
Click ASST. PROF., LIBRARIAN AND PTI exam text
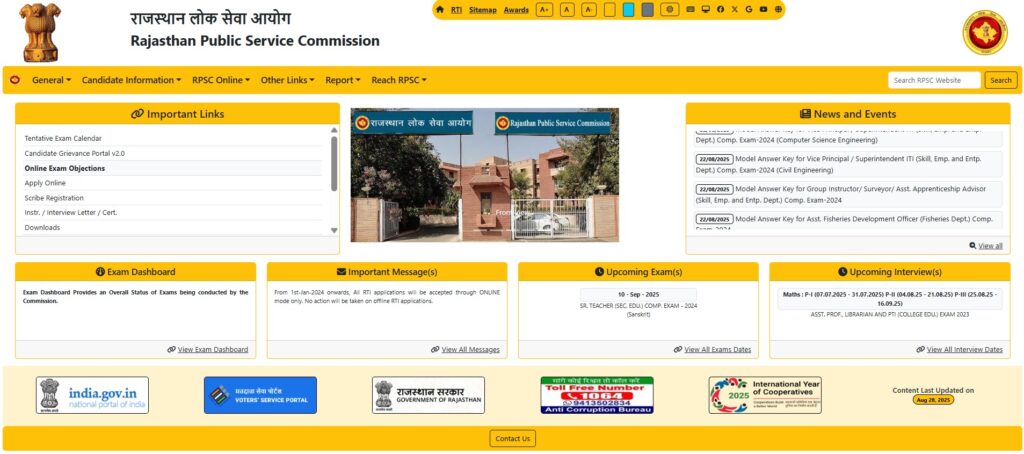coord(889,314)
